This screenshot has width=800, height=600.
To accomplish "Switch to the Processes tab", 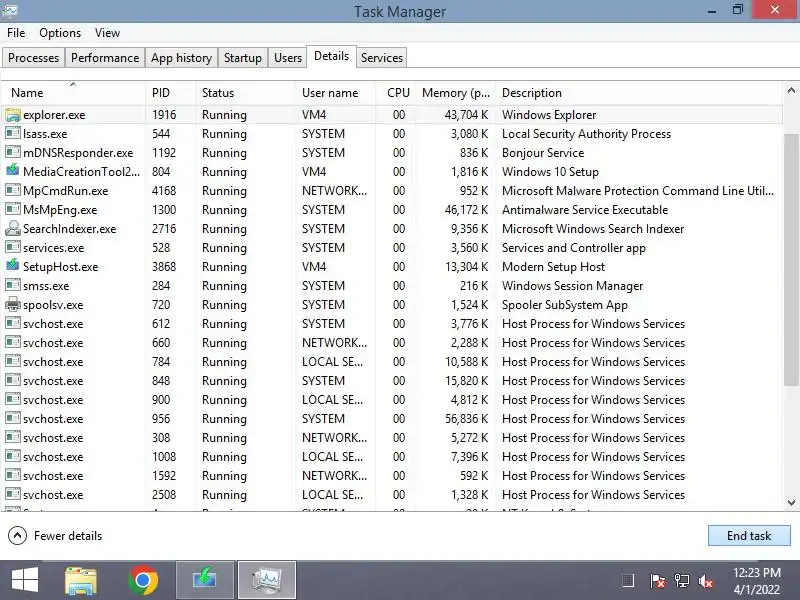I will tap(33, 58).
